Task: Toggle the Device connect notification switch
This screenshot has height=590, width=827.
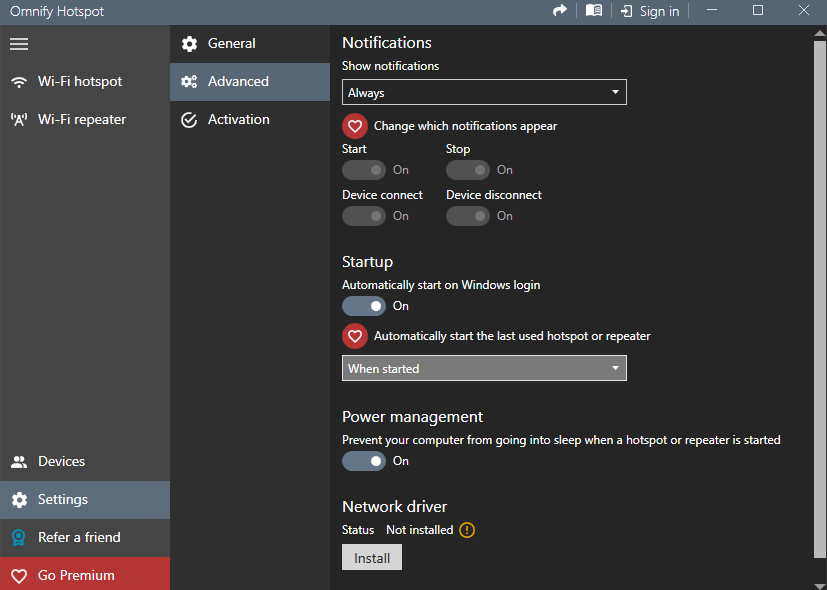Action: tap(364, 216)
